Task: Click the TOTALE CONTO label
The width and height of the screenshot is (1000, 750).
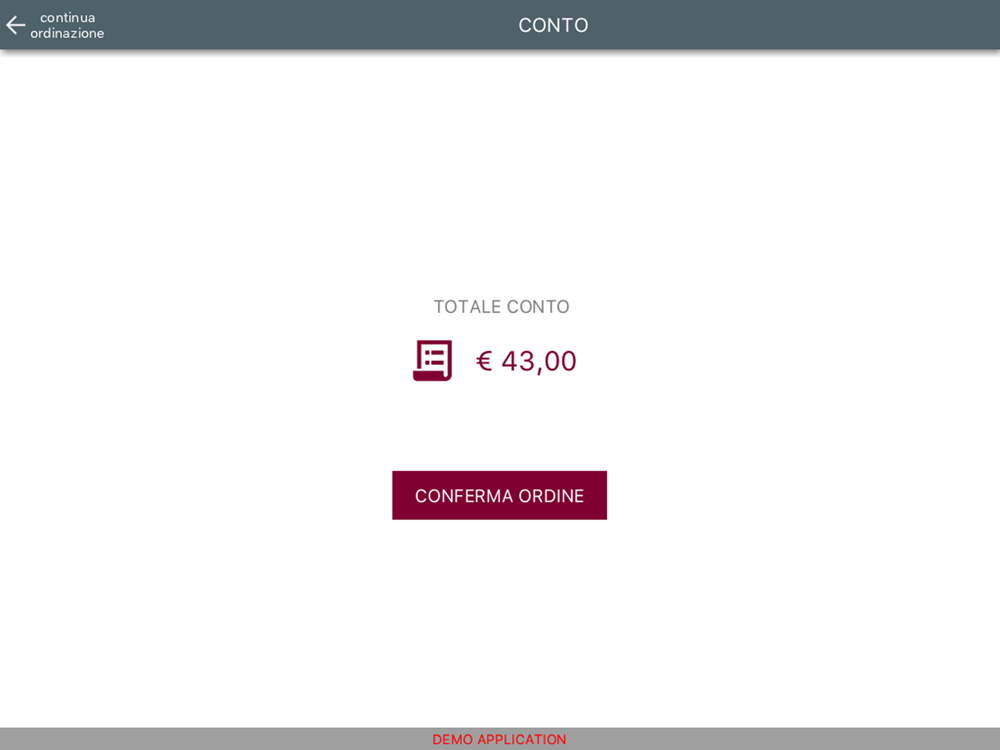Action: [x=501, y=307]
